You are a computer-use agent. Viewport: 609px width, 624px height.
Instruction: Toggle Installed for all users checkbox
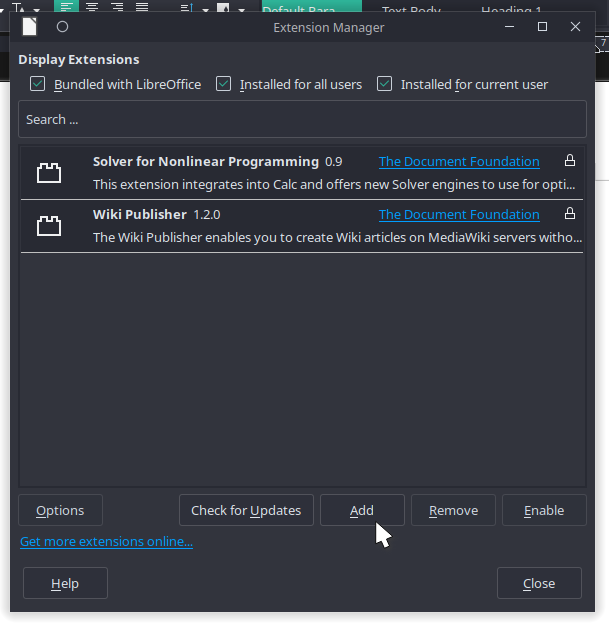click(223, 84)
